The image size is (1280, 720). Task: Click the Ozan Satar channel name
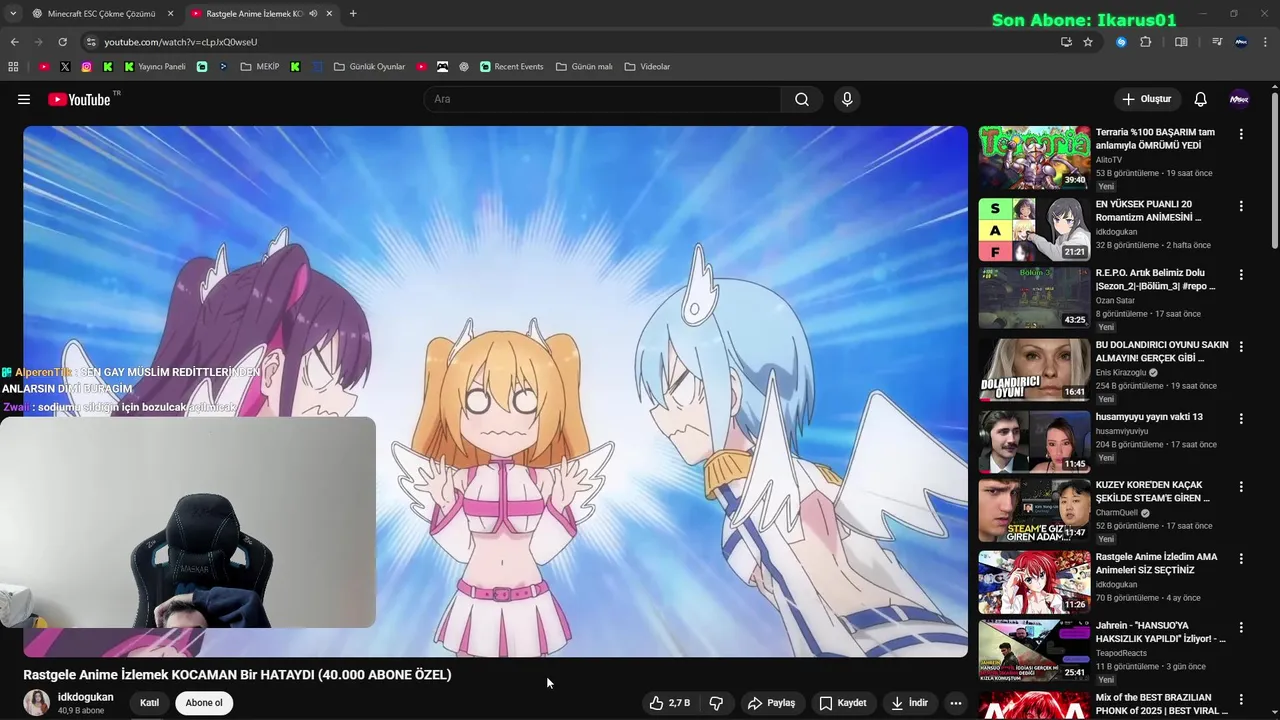point(1116,301)
